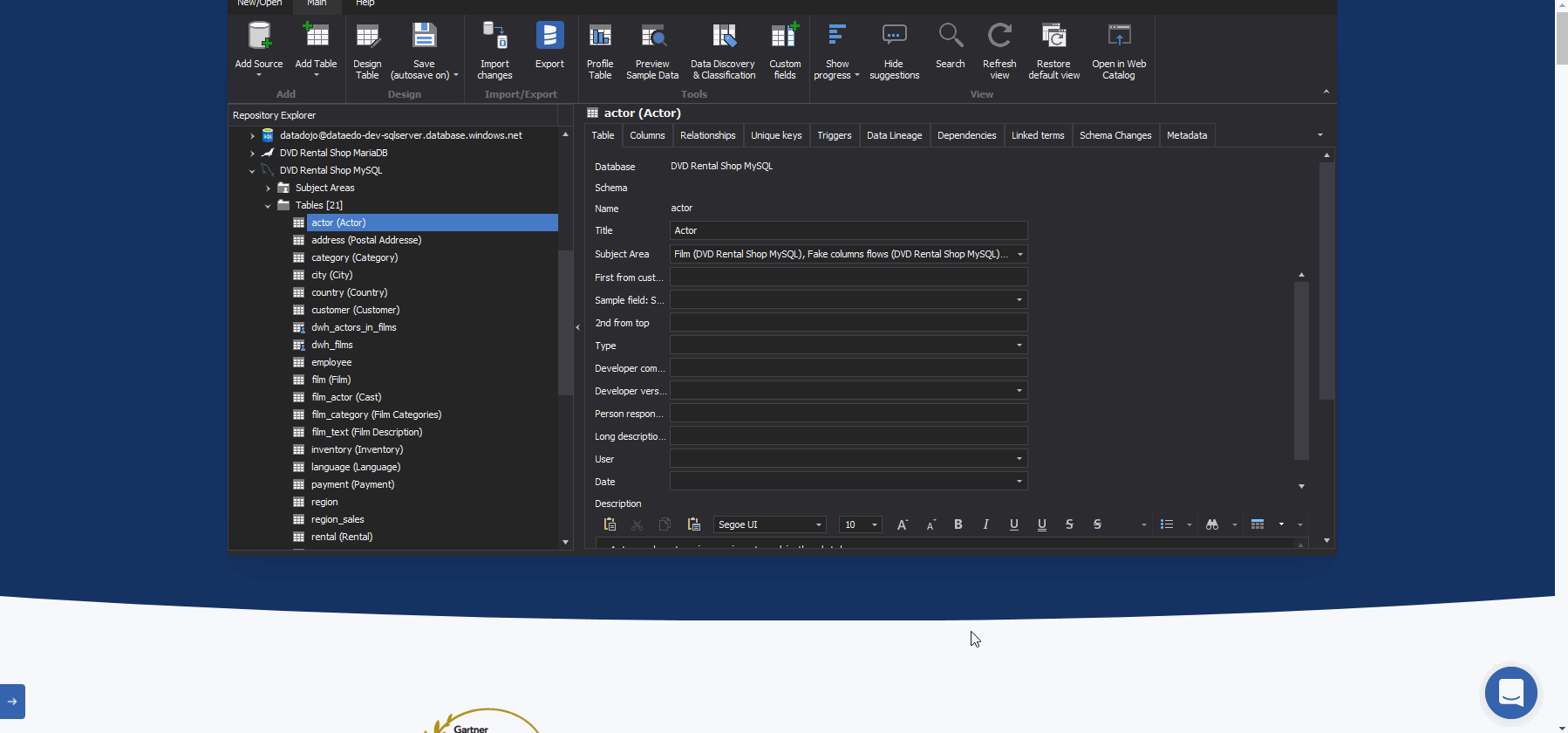The width and height of the screenshot is (1568, 733).
Task: Open the chat support bubble
Action: [x=1510, y=693]
